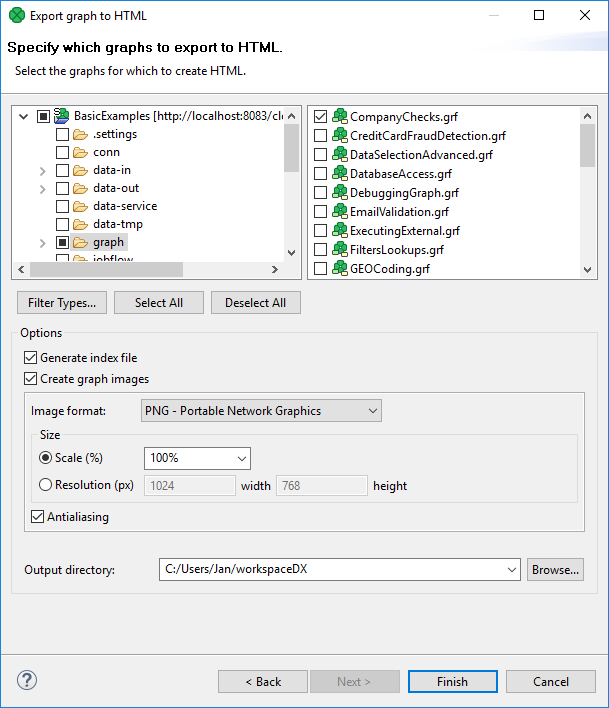Click the graph folder icon in tree

click(x=81, y=242)
